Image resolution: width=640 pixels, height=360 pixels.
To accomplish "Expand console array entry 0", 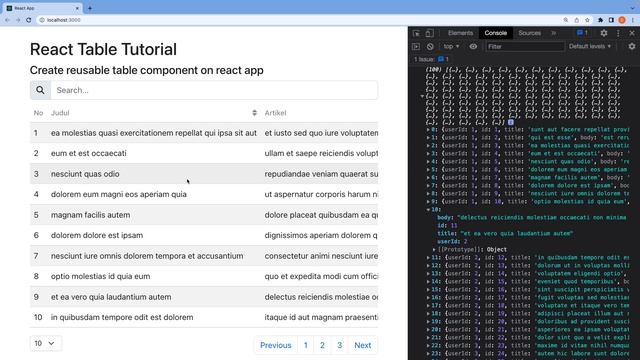I will pyautogui.click(x=429, y=130).
